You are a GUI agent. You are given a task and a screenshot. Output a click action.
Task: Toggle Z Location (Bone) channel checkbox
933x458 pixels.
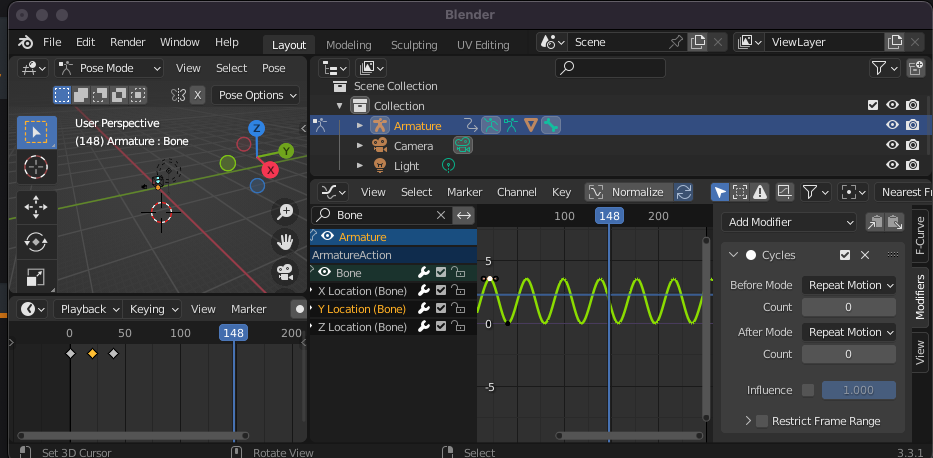coord(441,327)
